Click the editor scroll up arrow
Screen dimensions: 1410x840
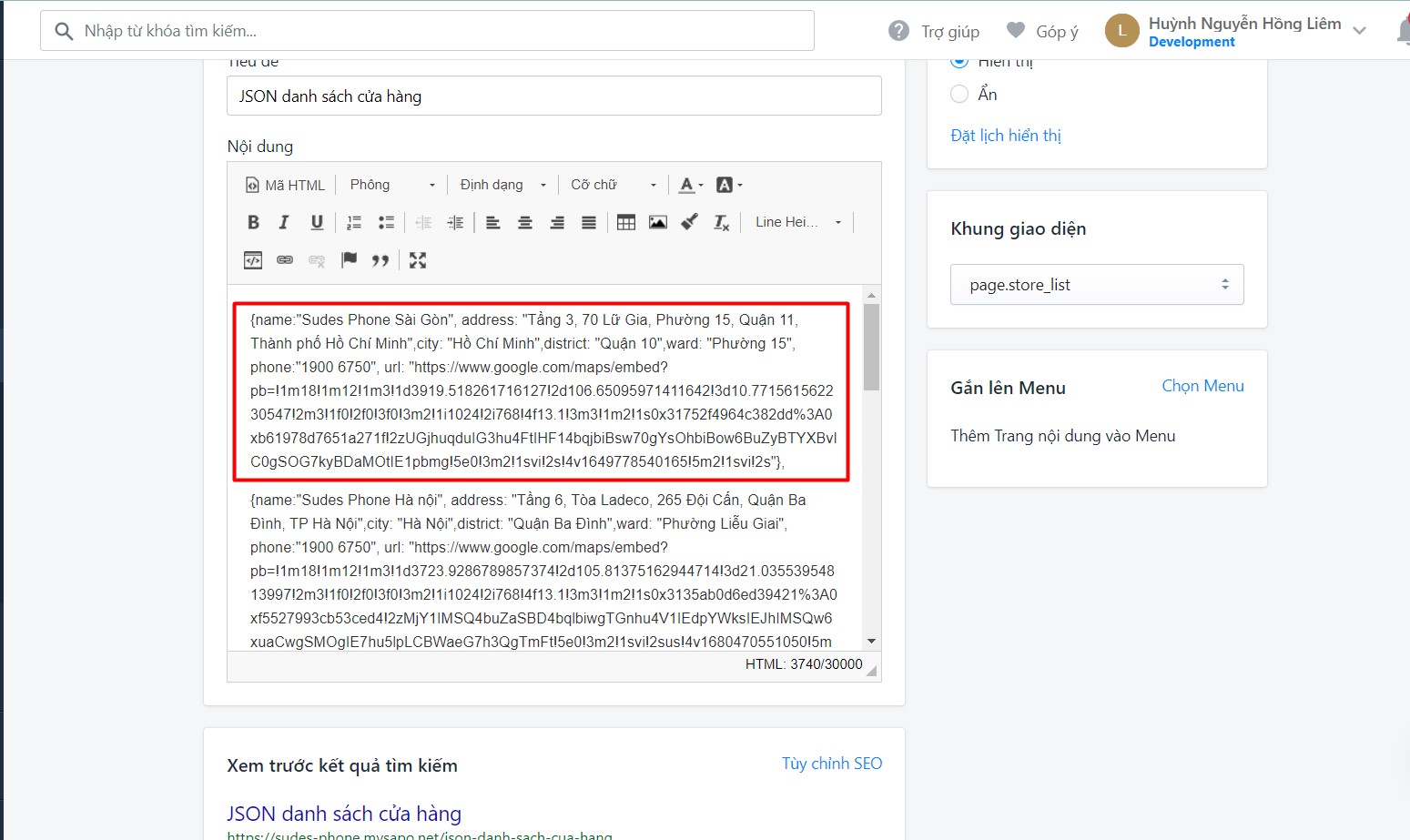871,295
